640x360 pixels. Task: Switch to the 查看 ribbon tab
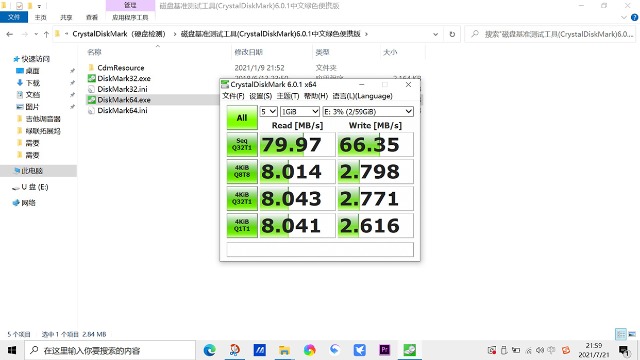(92, 18)
